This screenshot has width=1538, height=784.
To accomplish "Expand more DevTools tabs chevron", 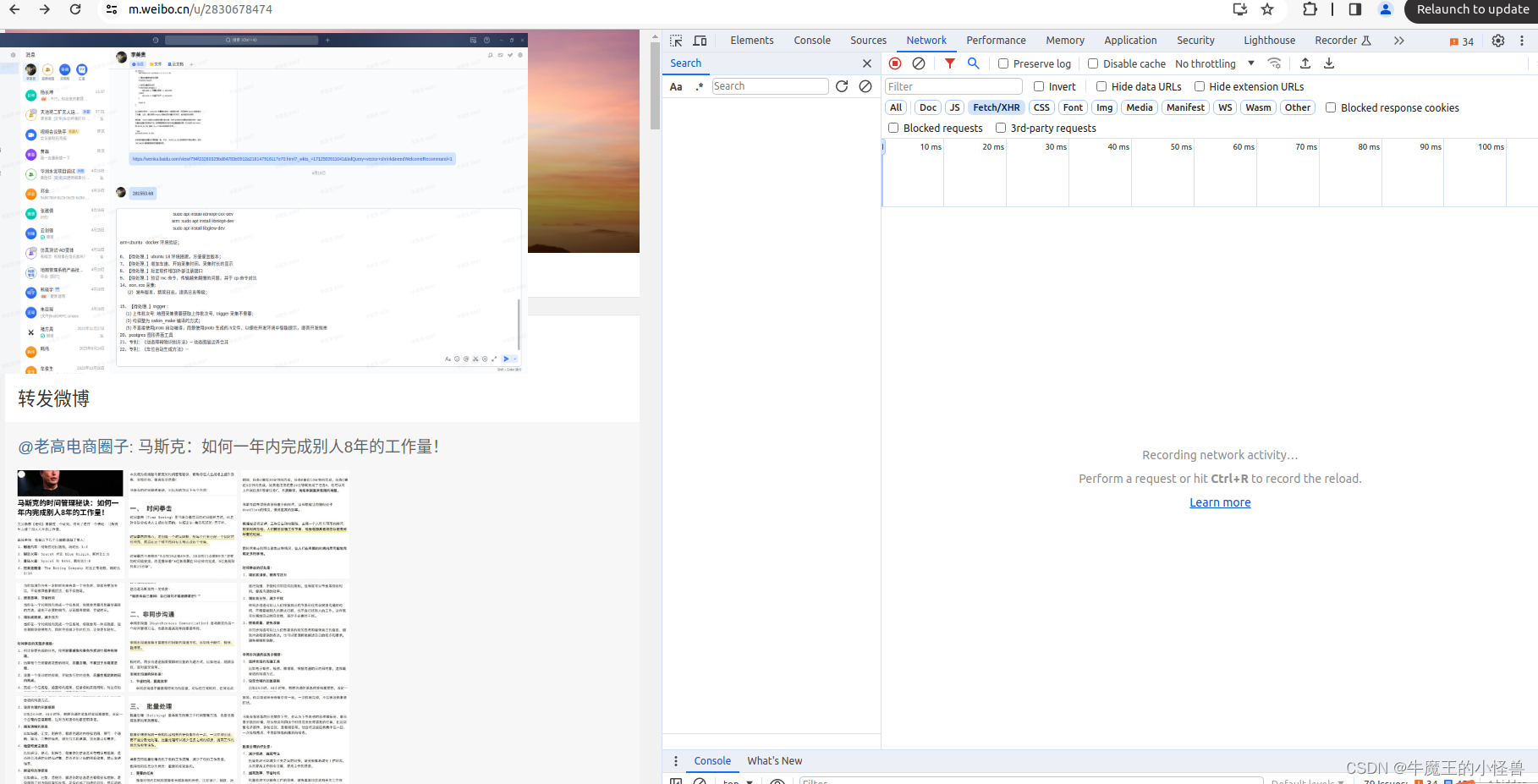I will [1399, 41].
